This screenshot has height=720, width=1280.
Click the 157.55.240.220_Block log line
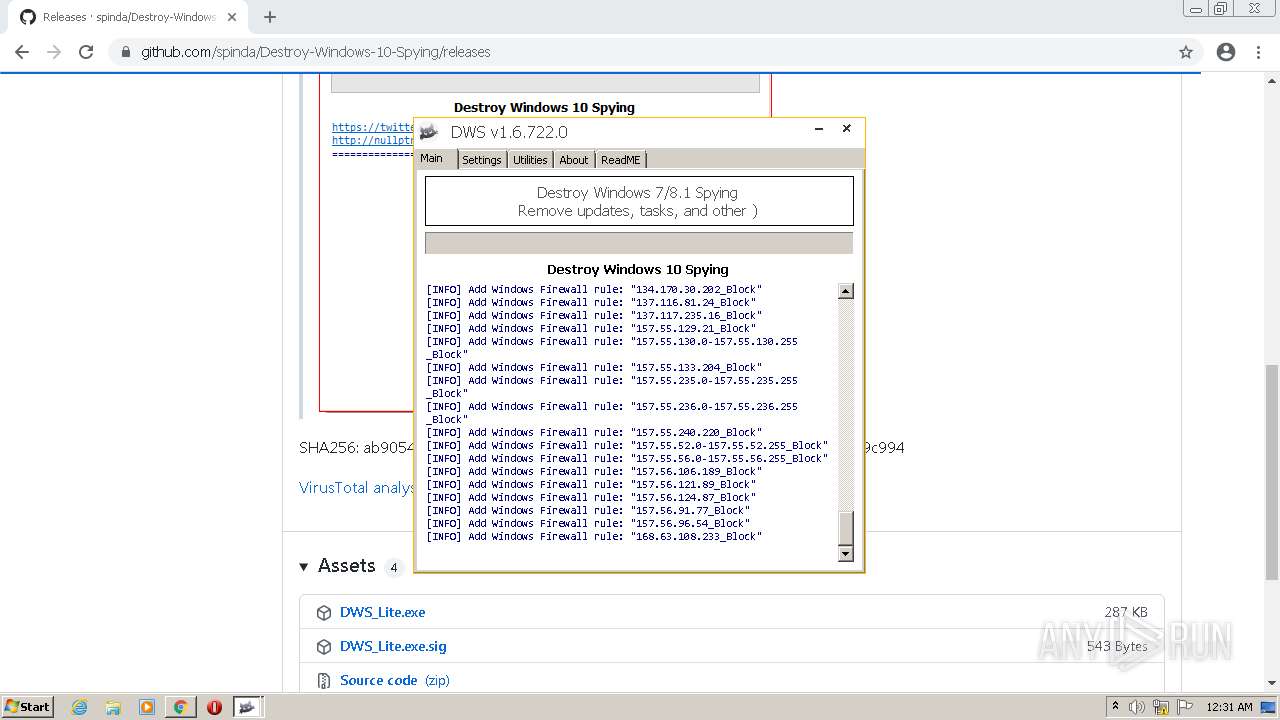point(594,433)
